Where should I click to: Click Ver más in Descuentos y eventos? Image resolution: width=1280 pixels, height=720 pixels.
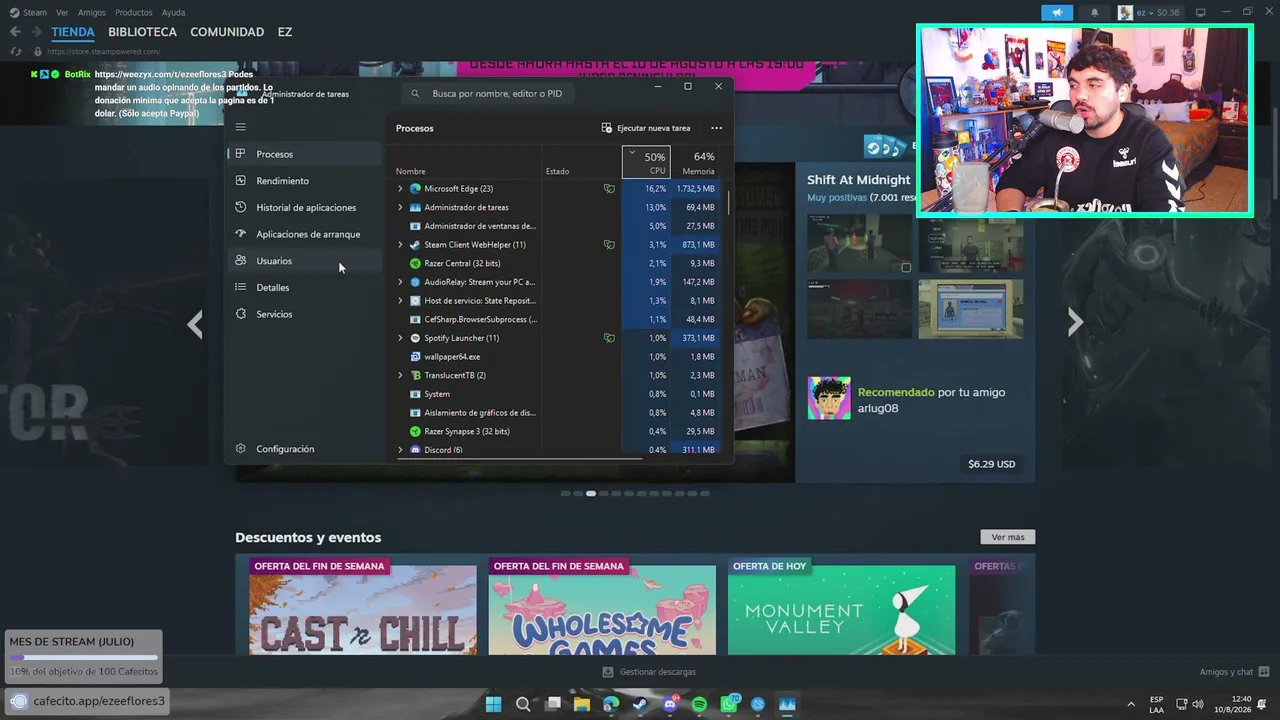[x=1008, y=537]
